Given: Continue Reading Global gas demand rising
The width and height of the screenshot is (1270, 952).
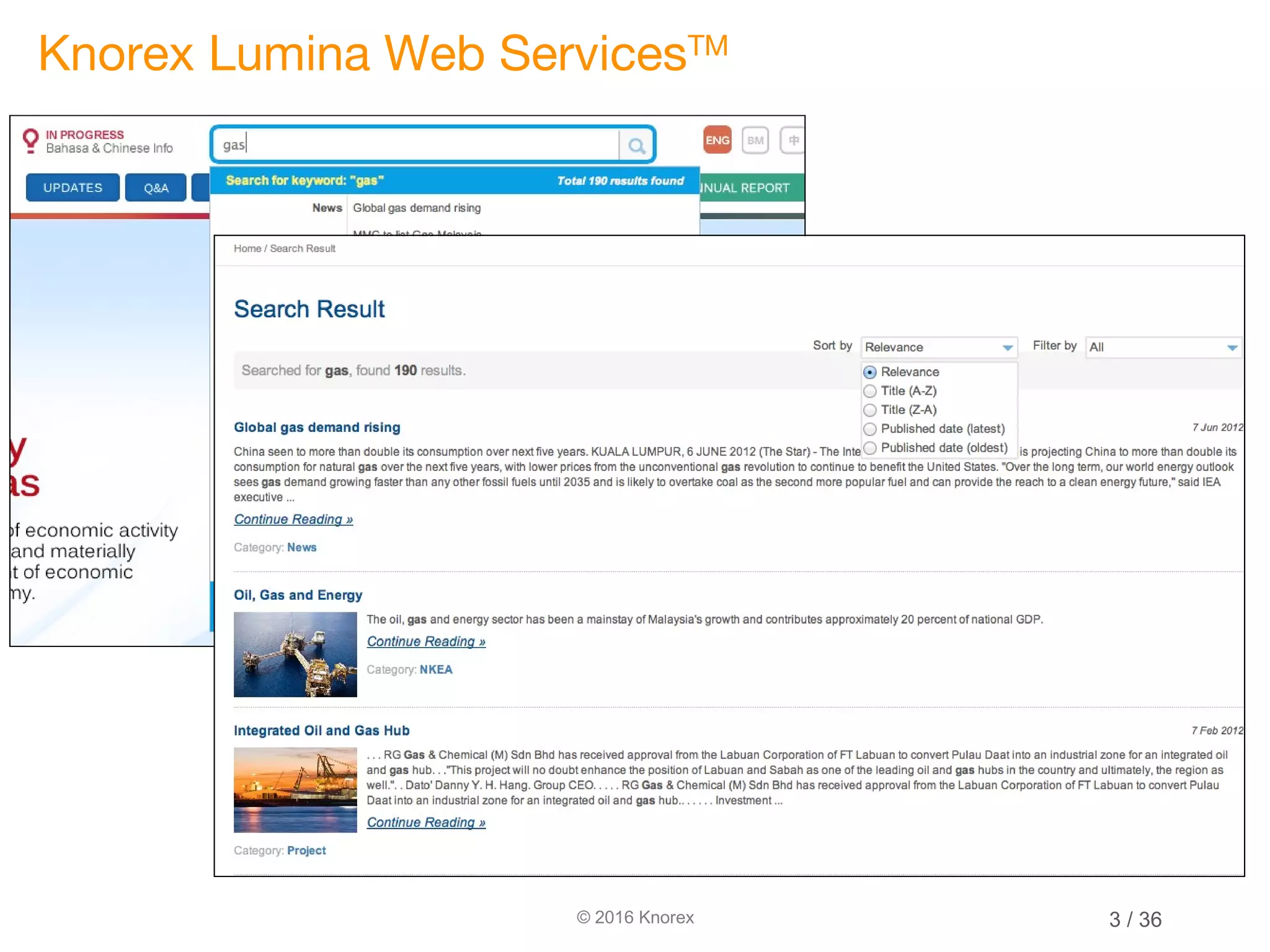Looking at the screenshot, I should pos(293,519).
